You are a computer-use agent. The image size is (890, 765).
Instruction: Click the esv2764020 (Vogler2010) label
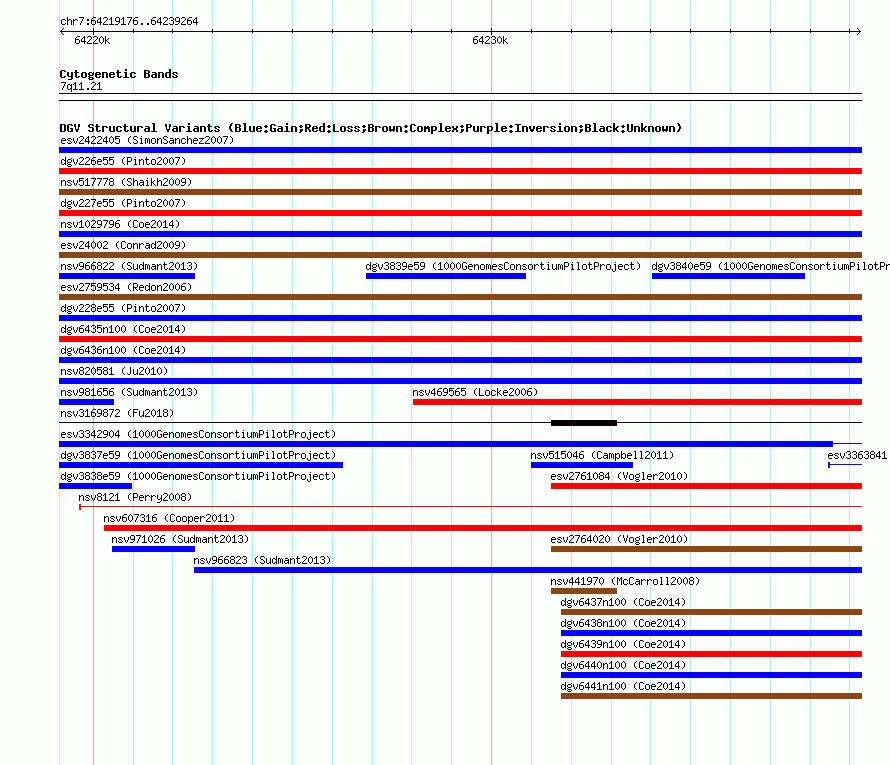click(619, 539)
